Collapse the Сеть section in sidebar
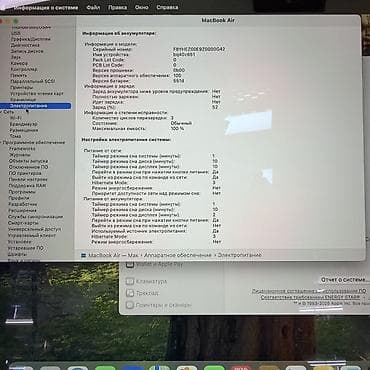This screenshot has width=370, height=370. pyautogui.click(x=2, y=112)
